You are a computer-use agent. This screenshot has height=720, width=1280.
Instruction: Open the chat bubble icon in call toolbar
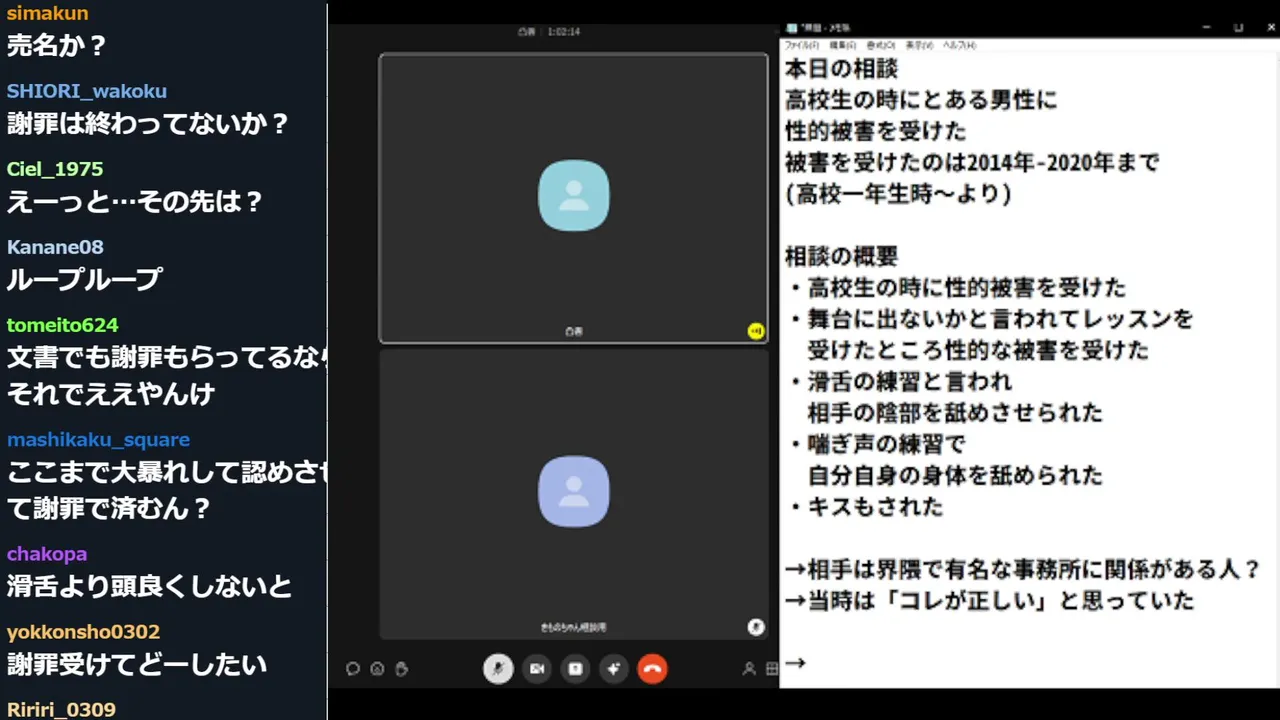click(x=353, y=669)
